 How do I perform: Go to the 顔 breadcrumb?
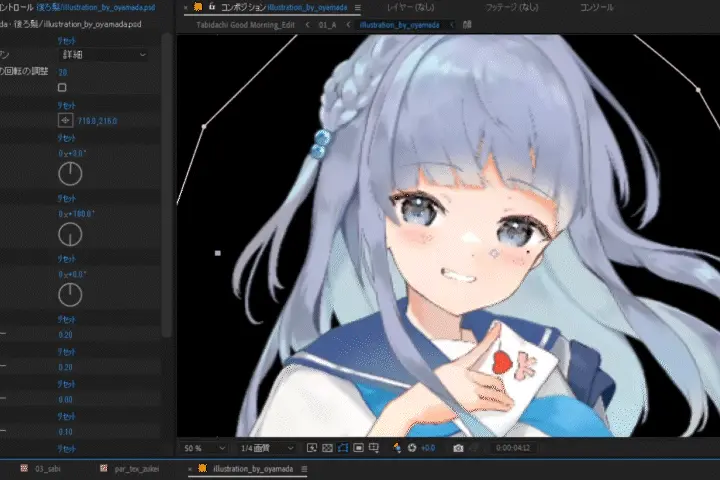click(x=467, y=25)
